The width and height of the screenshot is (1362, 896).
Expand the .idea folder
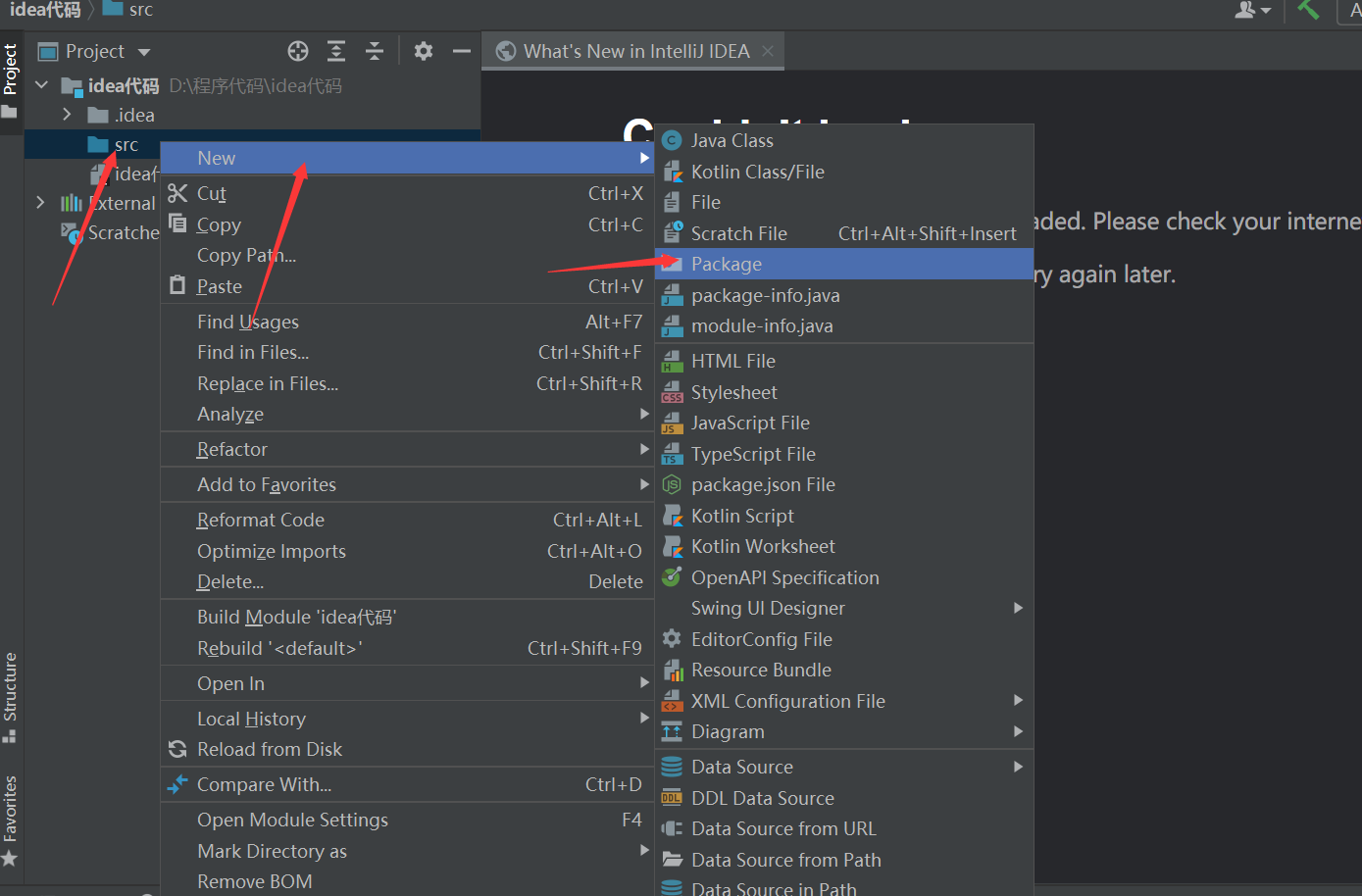[x=67, y=115]
